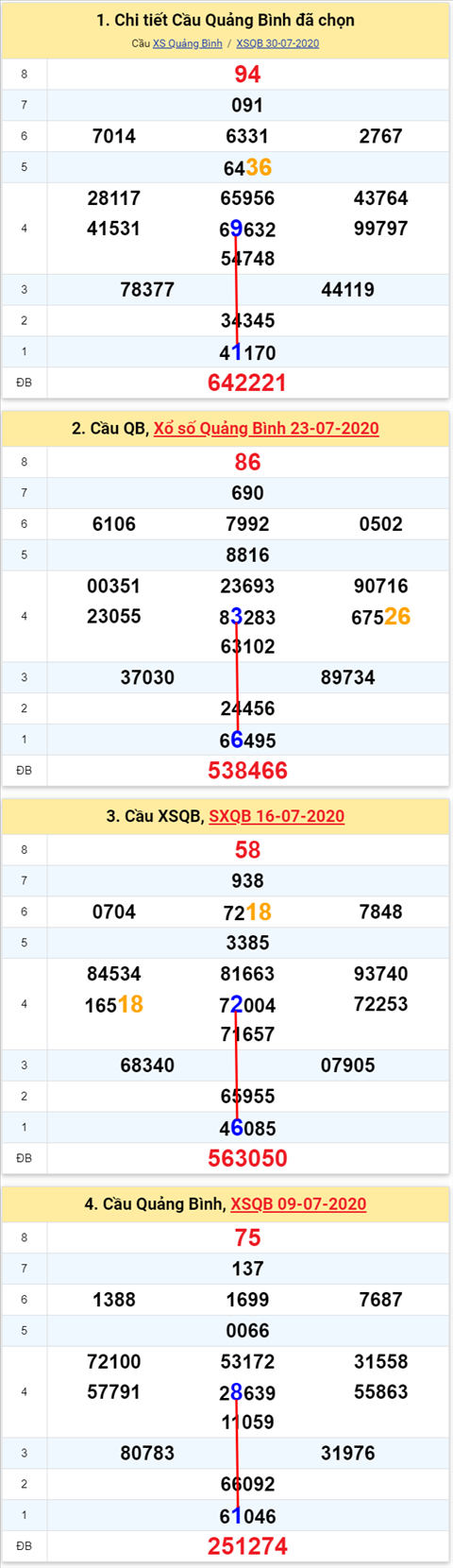
Task: Select the number 55863
Action: point(381,1392)
